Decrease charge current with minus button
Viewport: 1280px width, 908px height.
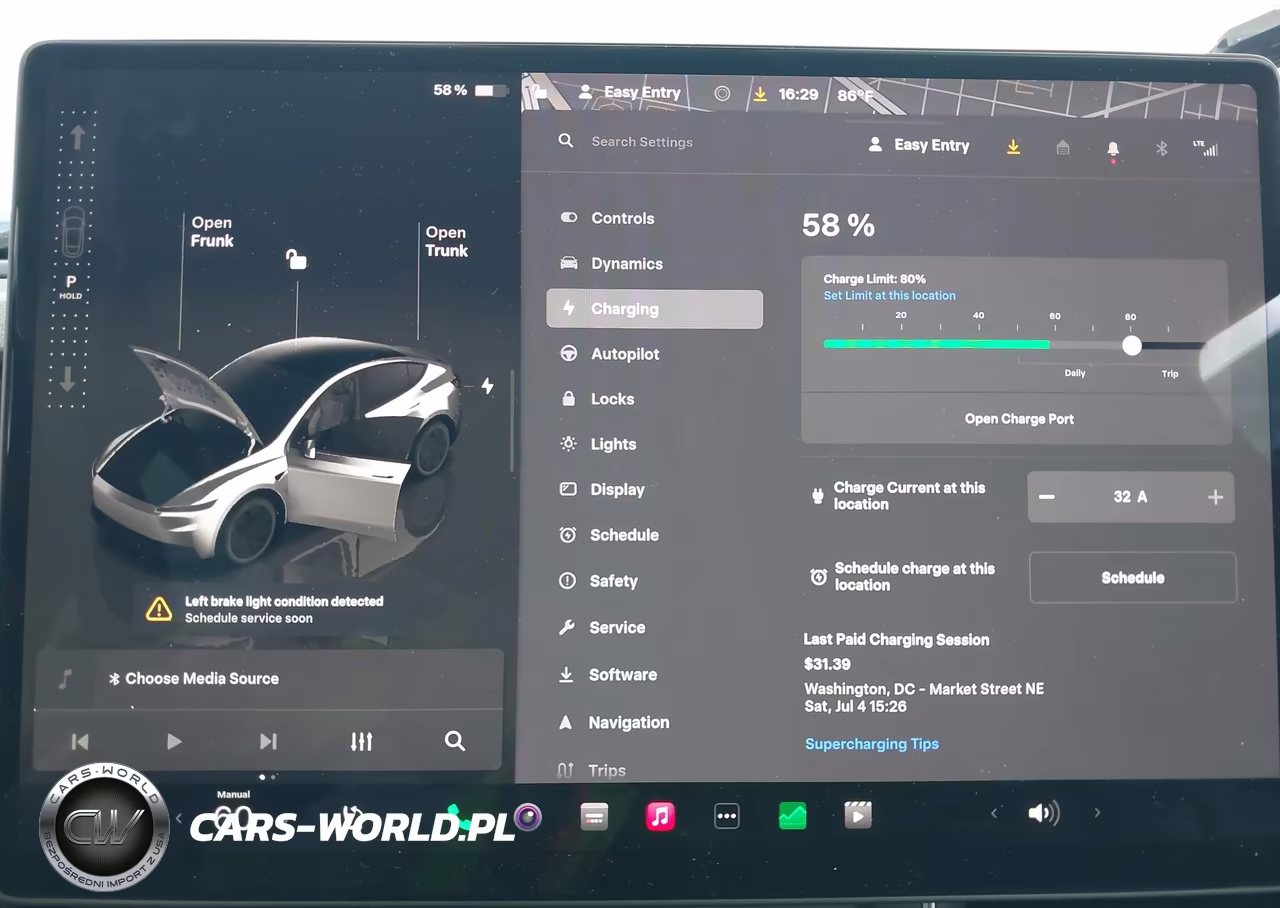click(x=1047, y=497)
